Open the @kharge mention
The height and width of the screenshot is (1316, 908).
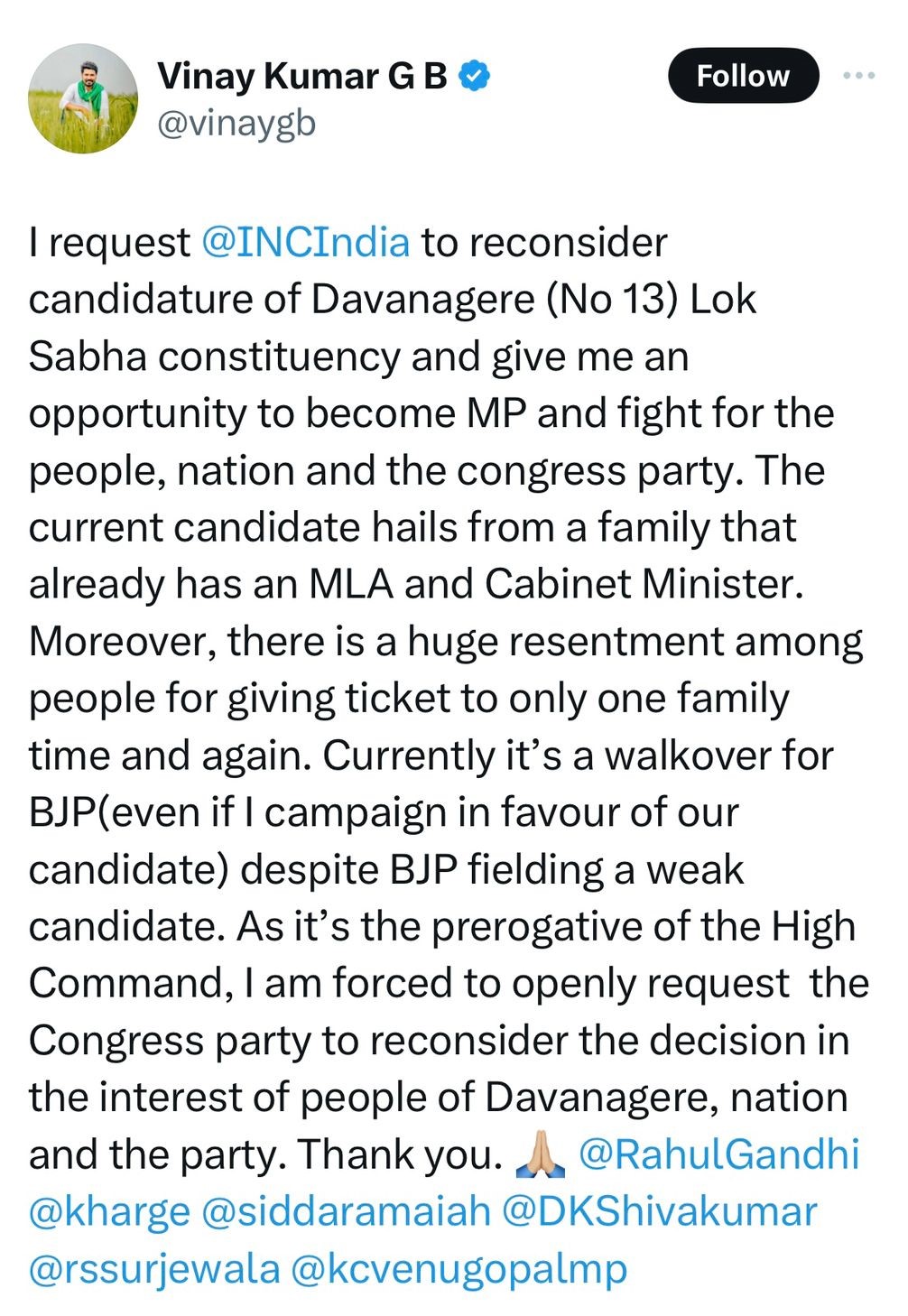109,1212
